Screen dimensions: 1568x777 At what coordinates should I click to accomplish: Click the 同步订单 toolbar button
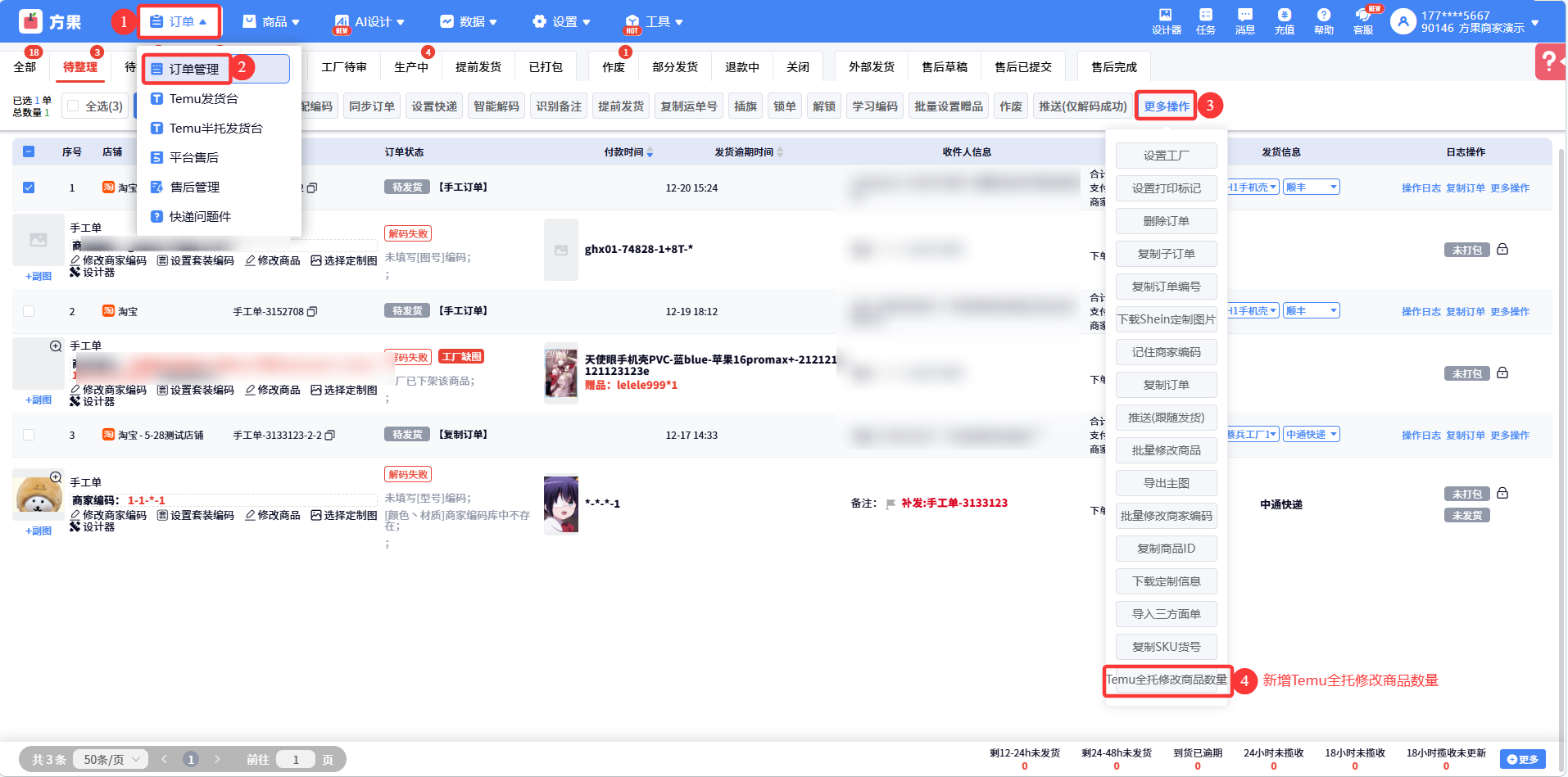pyautogui.click(x=372, y=106)
